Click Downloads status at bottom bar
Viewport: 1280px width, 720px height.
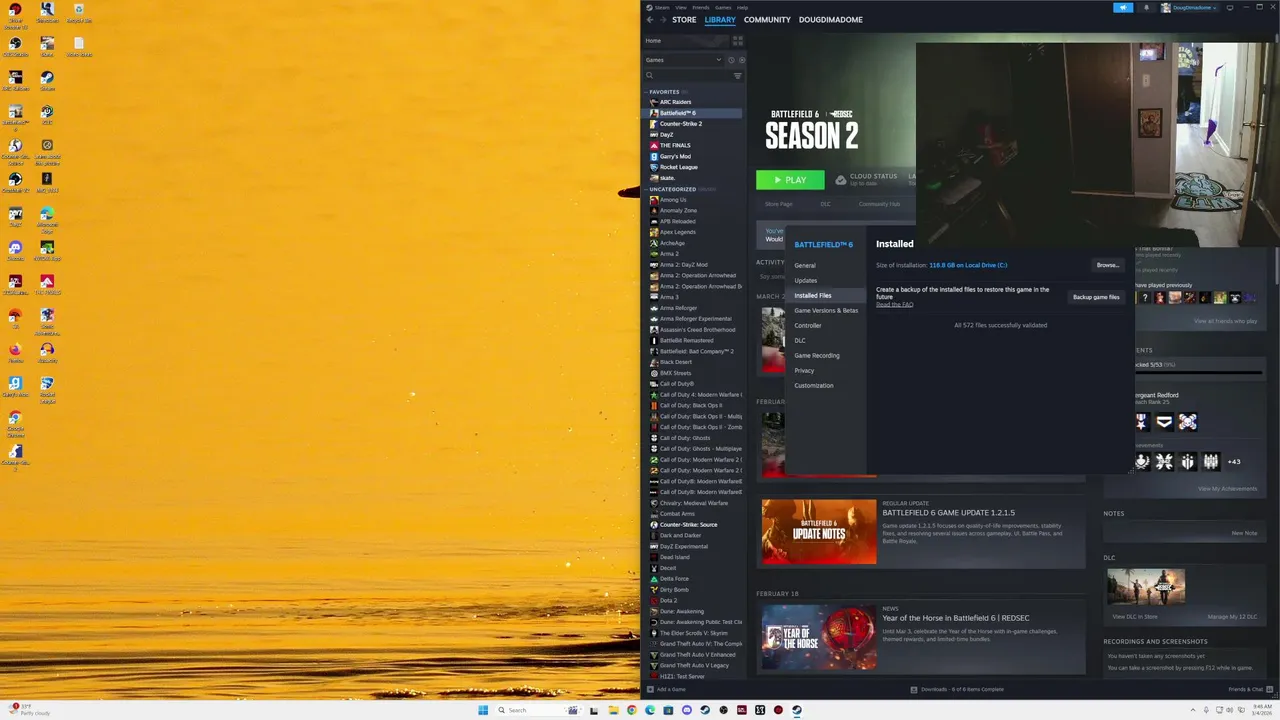point(957,689)
